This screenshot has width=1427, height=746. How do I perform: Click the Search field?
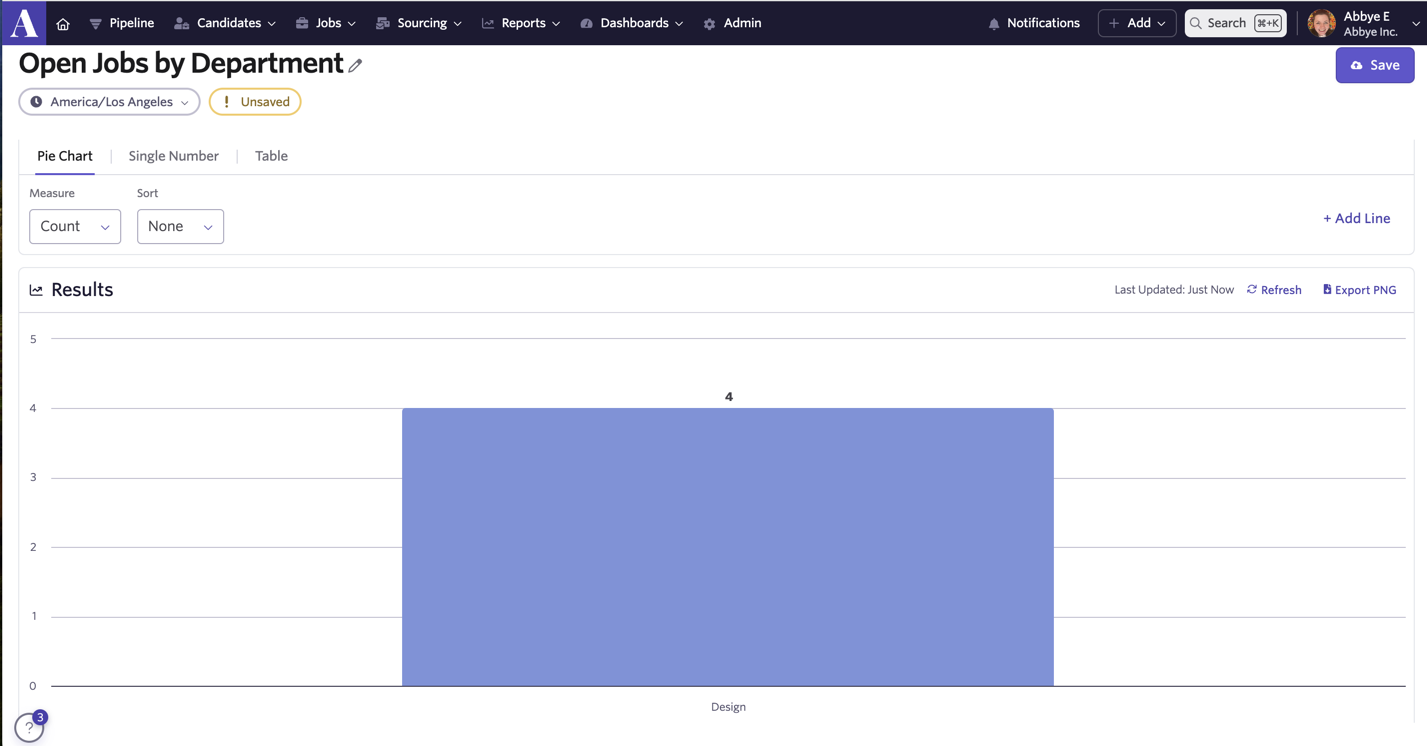pyautogui.click(x=1235, y=23)
